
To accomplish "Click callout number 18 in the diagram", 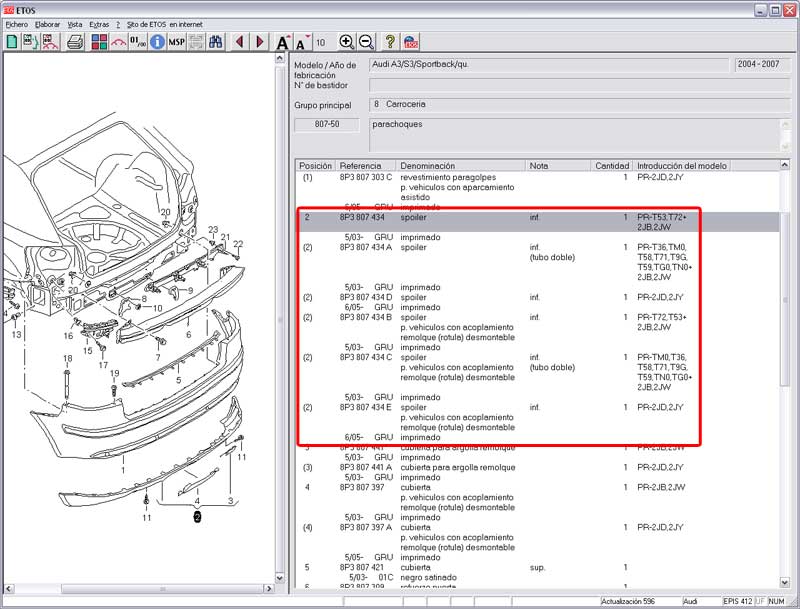I will (x=67, y=359).
